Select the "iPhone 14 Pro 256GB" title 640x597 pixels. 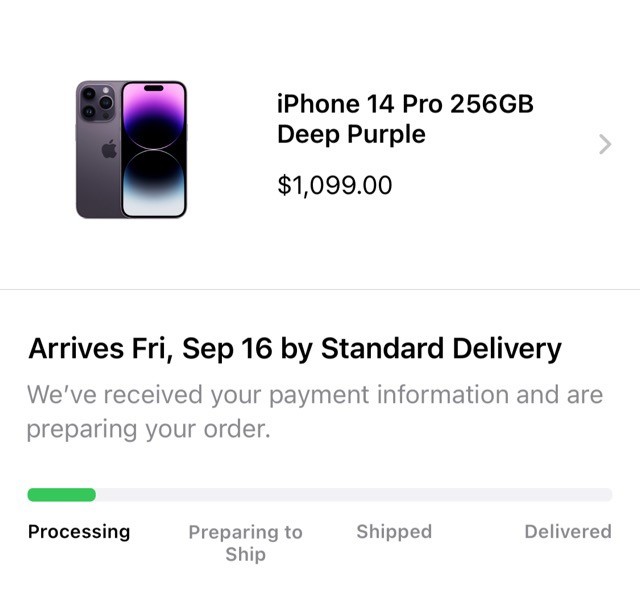405,104
